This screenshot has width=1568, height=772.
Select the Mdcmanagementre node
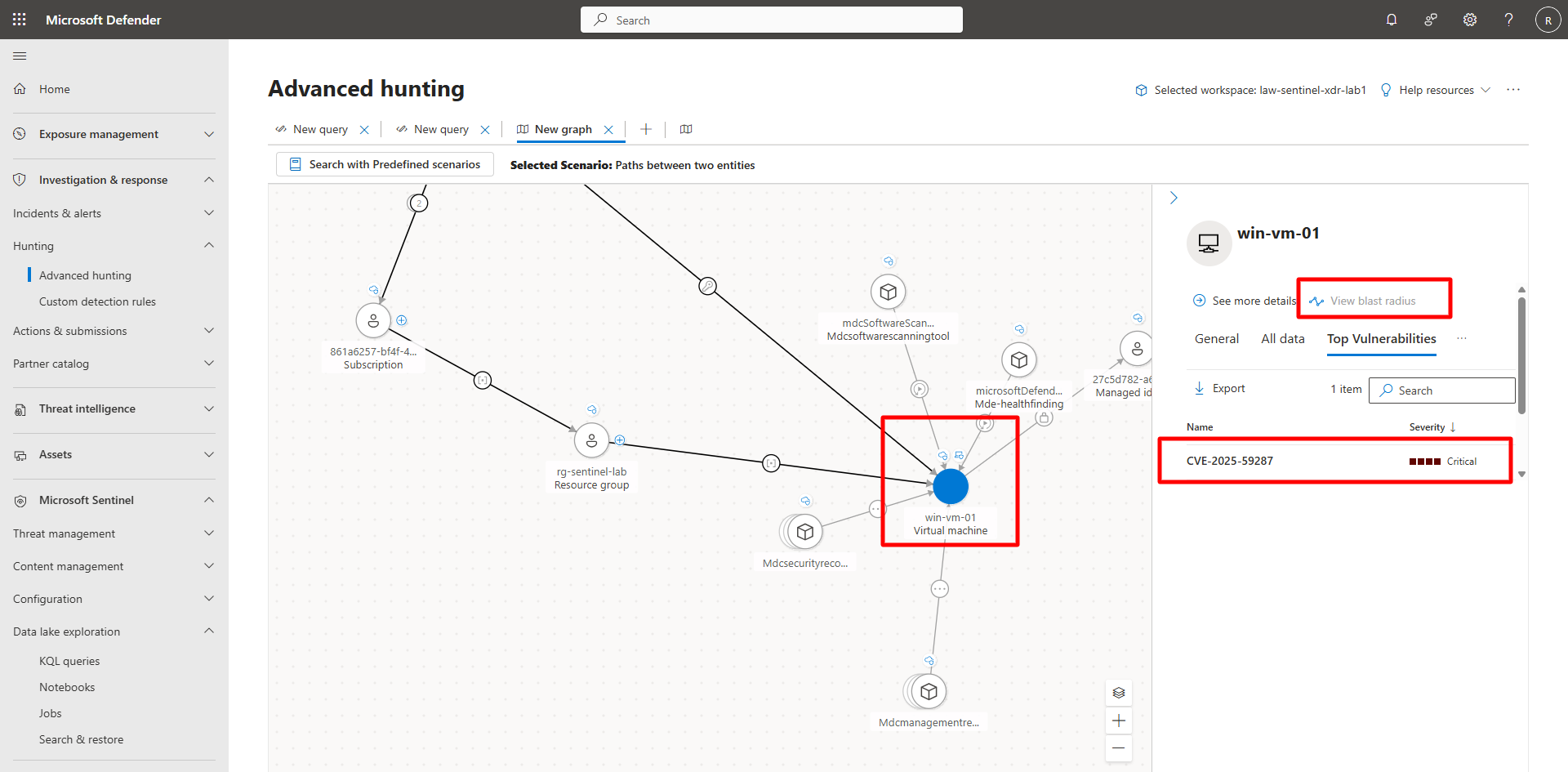pyautogui.click(x=929, y=692)
